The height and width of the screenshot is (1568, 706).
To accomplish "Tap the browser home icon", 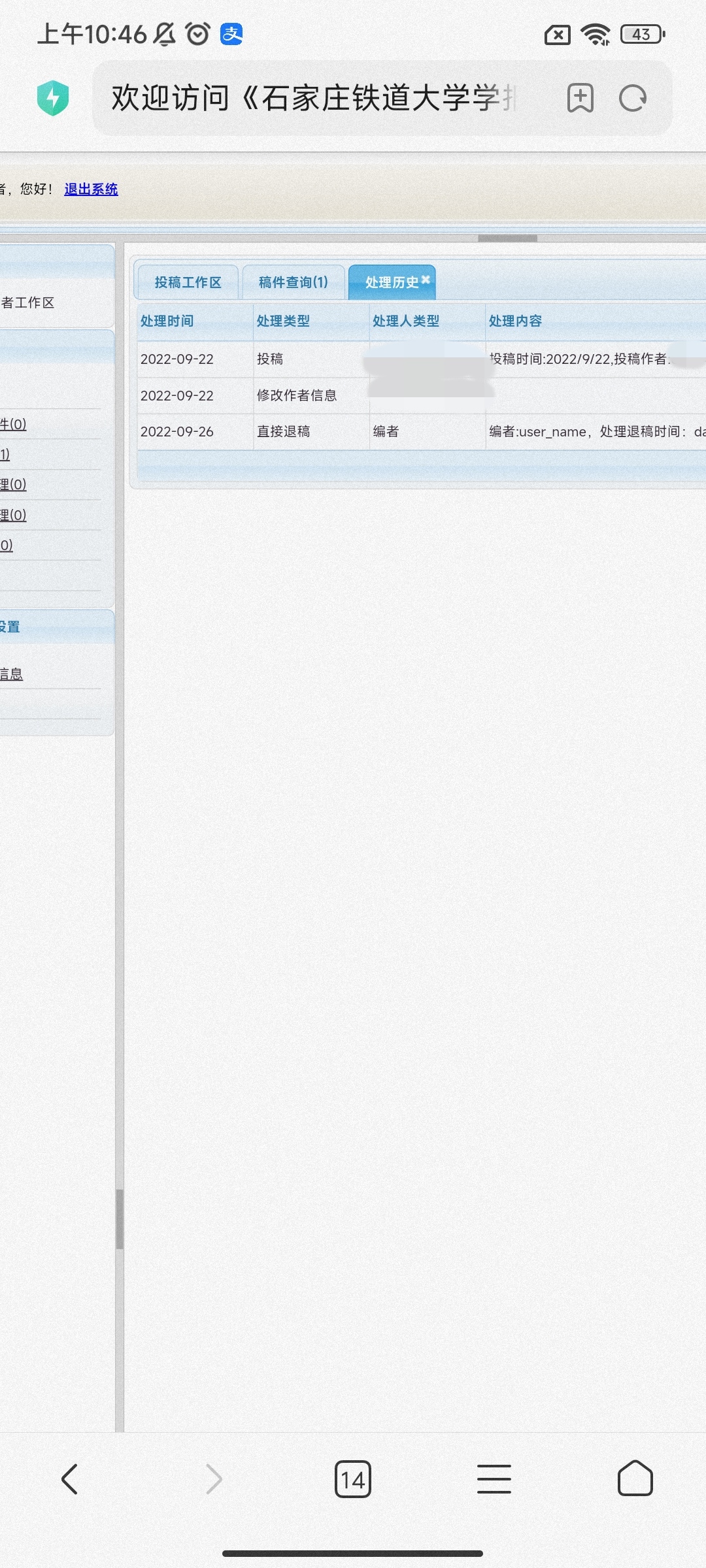I will [x=635, y=1478].
